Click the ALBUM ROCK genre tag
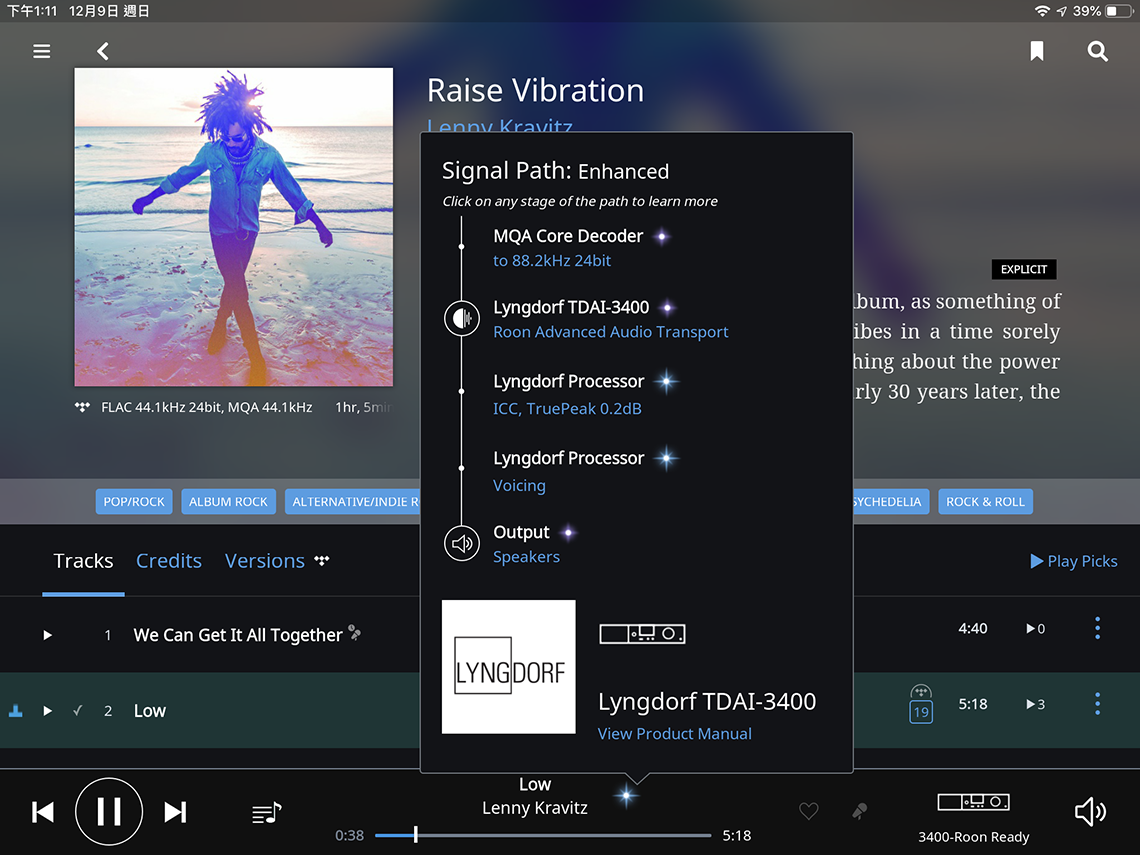 (228, 502)
